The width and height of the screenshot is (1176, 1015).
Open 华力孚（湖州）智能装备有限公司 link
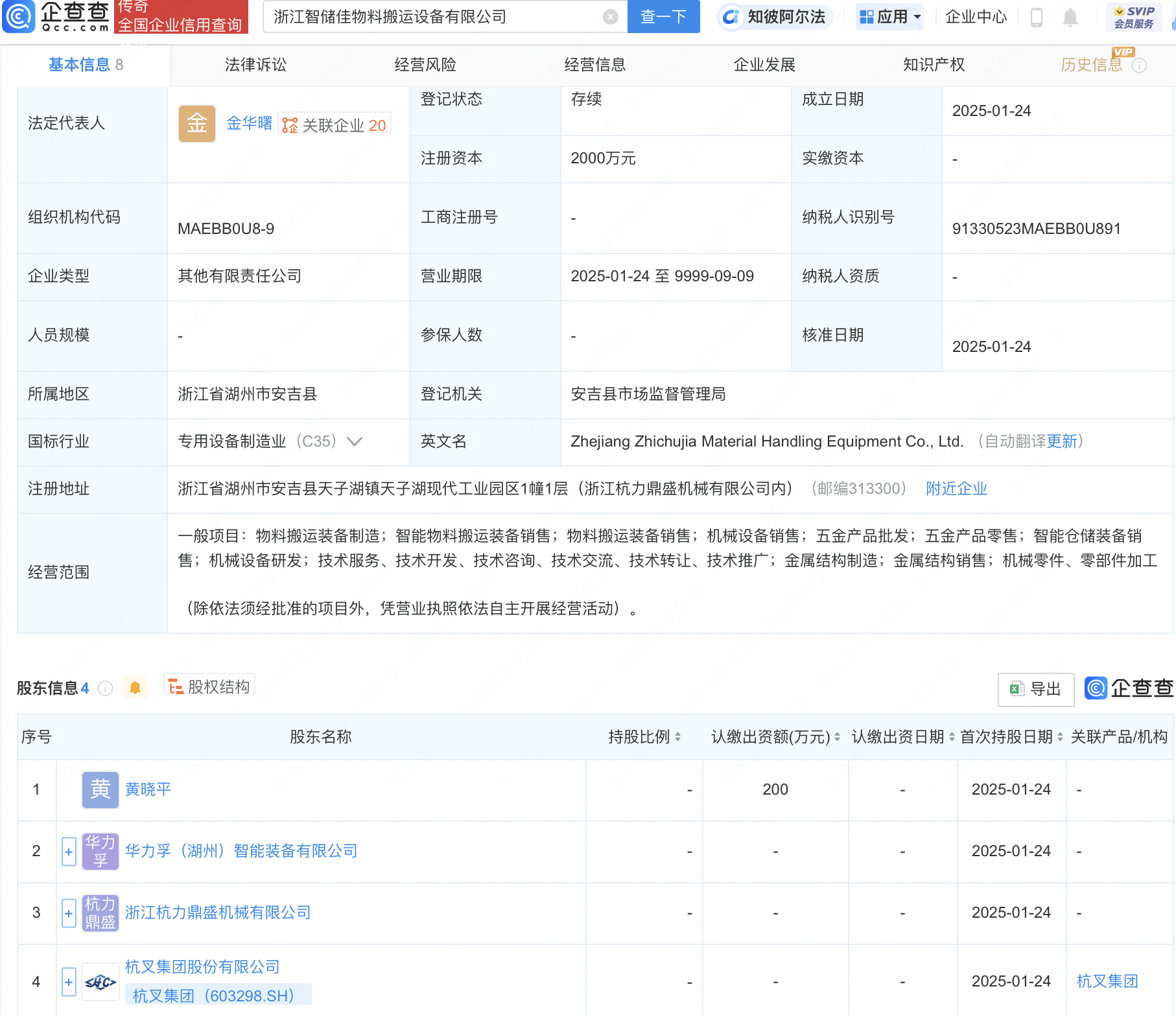click(241, 851)
